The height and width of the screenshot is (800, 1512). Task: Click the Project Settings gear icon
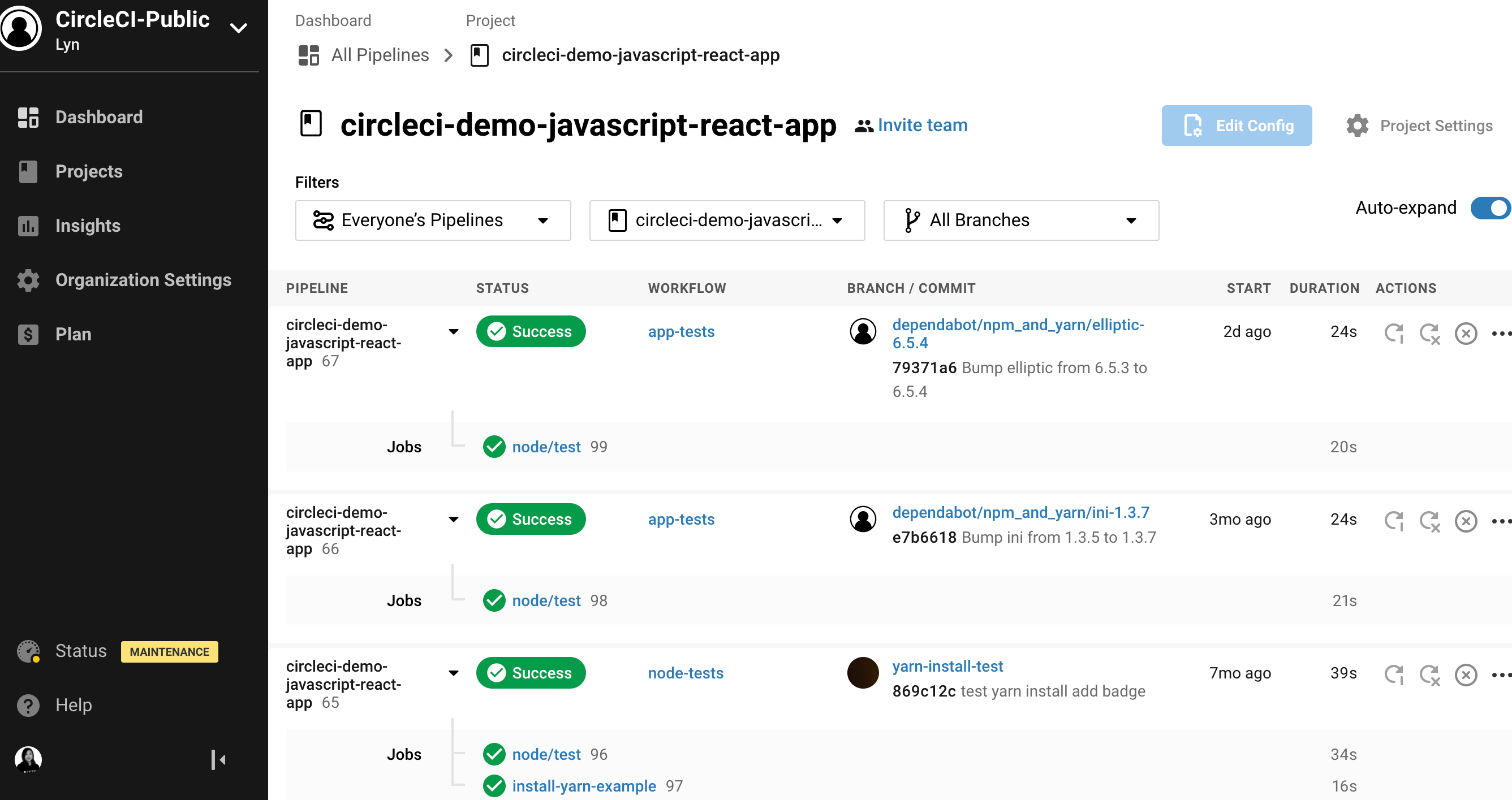click(1357, 126)
